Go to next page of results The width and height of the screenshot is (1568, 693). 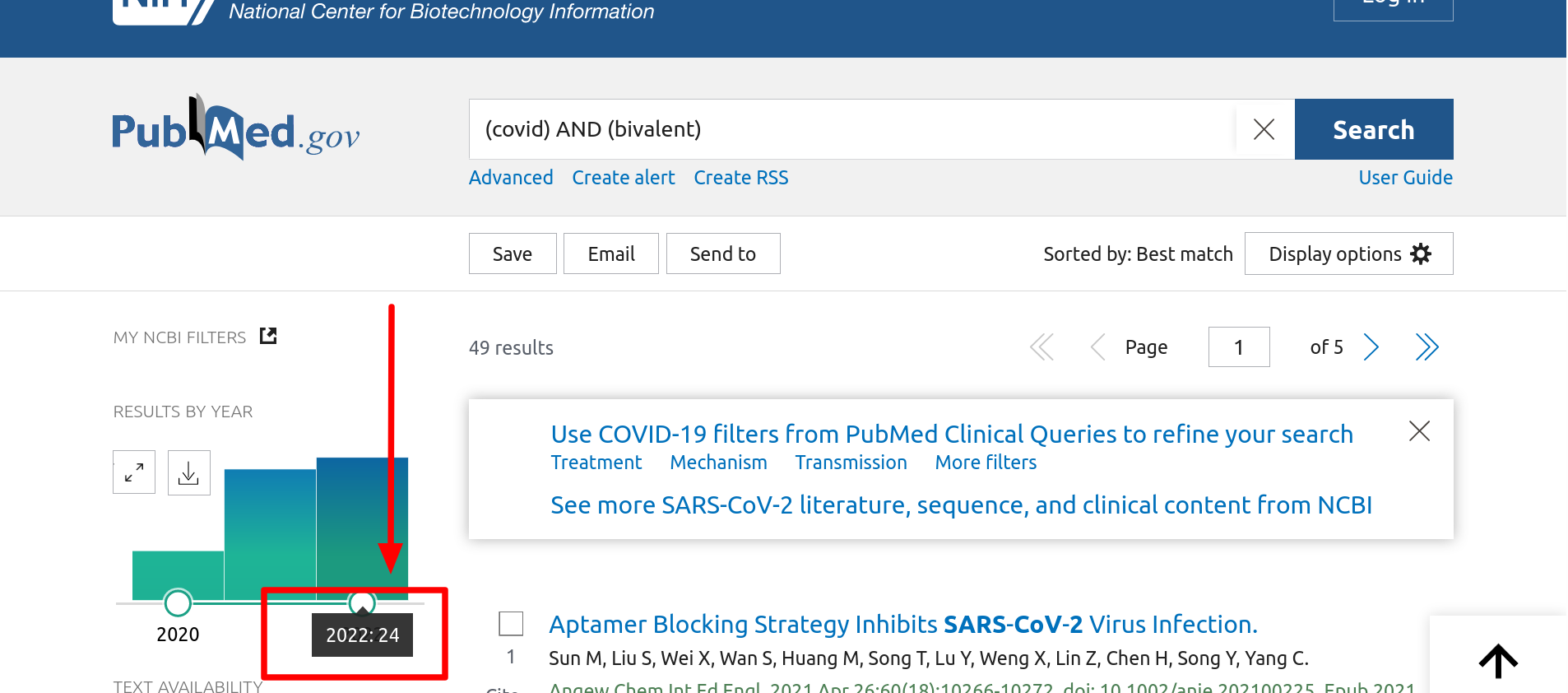coord(1371,347)
